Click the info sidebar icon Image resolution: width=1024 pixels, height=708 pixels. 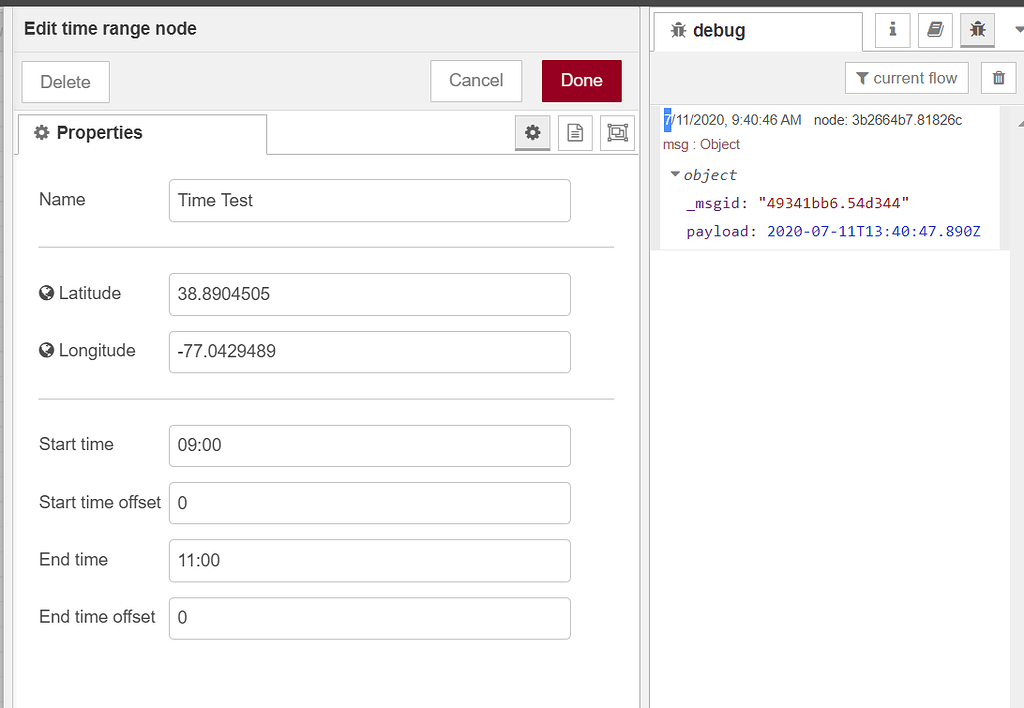click(891, 30)
